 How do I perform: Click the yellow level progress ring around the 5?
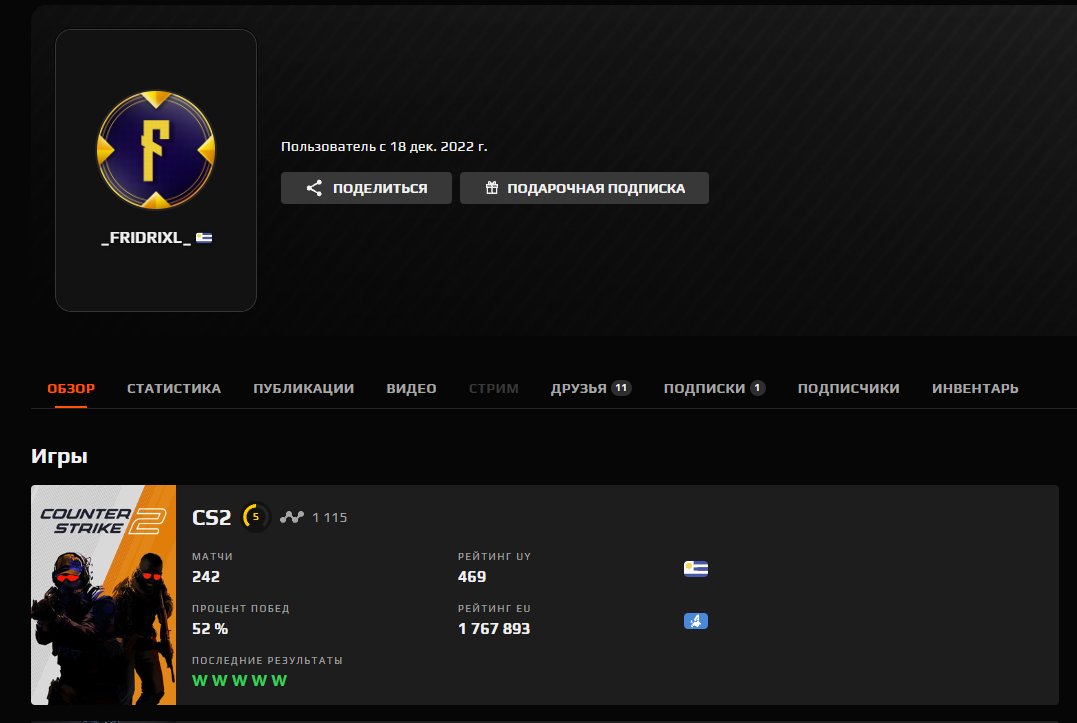tap(248, 516)
